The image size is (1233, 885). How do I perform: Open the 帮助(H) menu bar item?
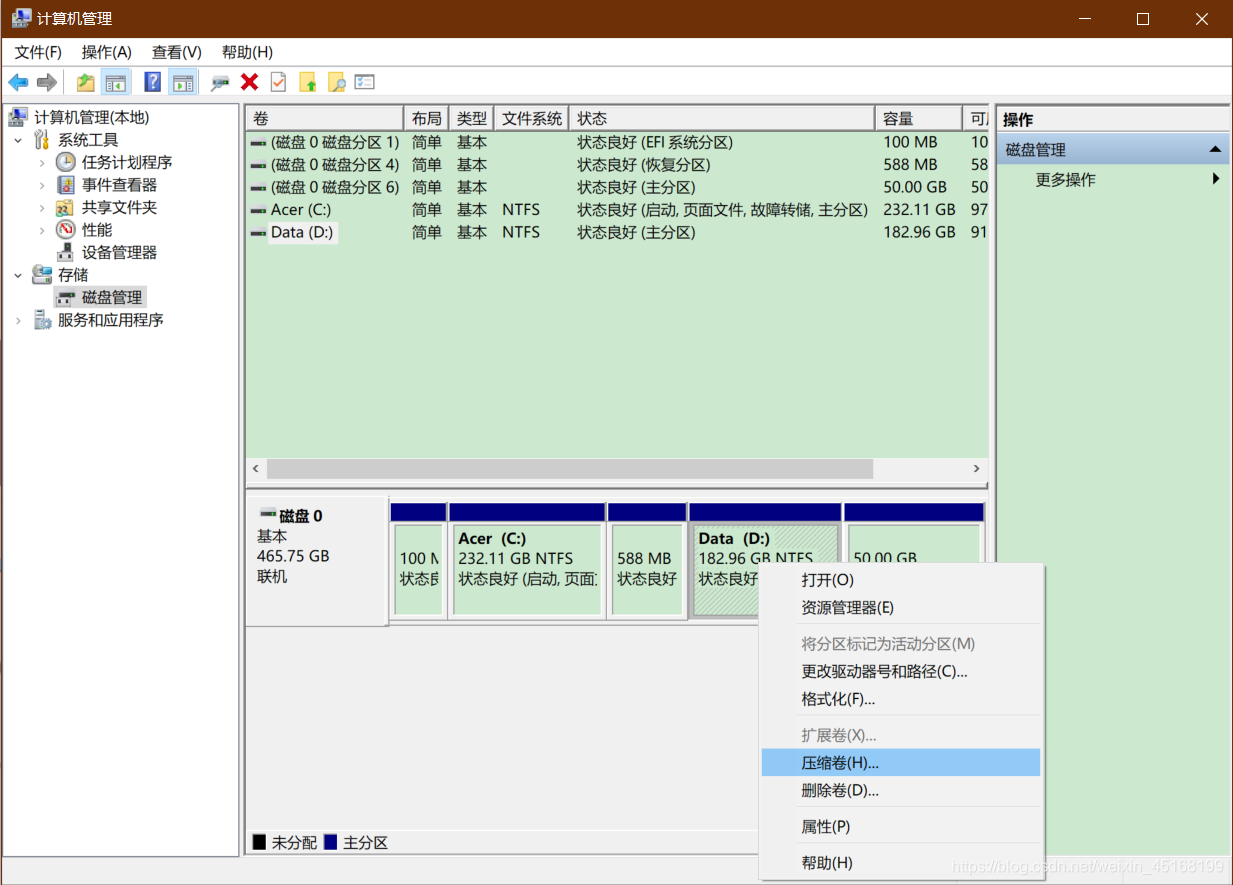tap(247, 52)
